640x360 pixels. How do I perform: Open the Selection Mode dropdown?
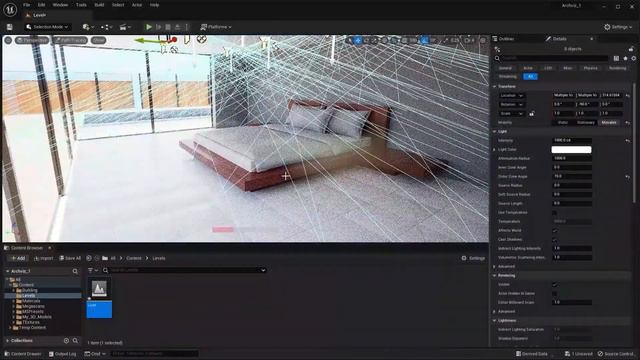point(47,27)
